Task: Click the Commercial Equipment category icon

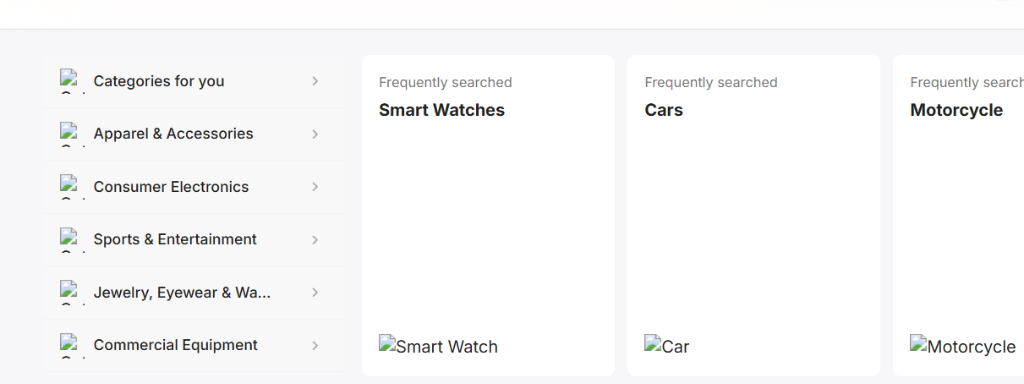Action: [x=72, y=345]
